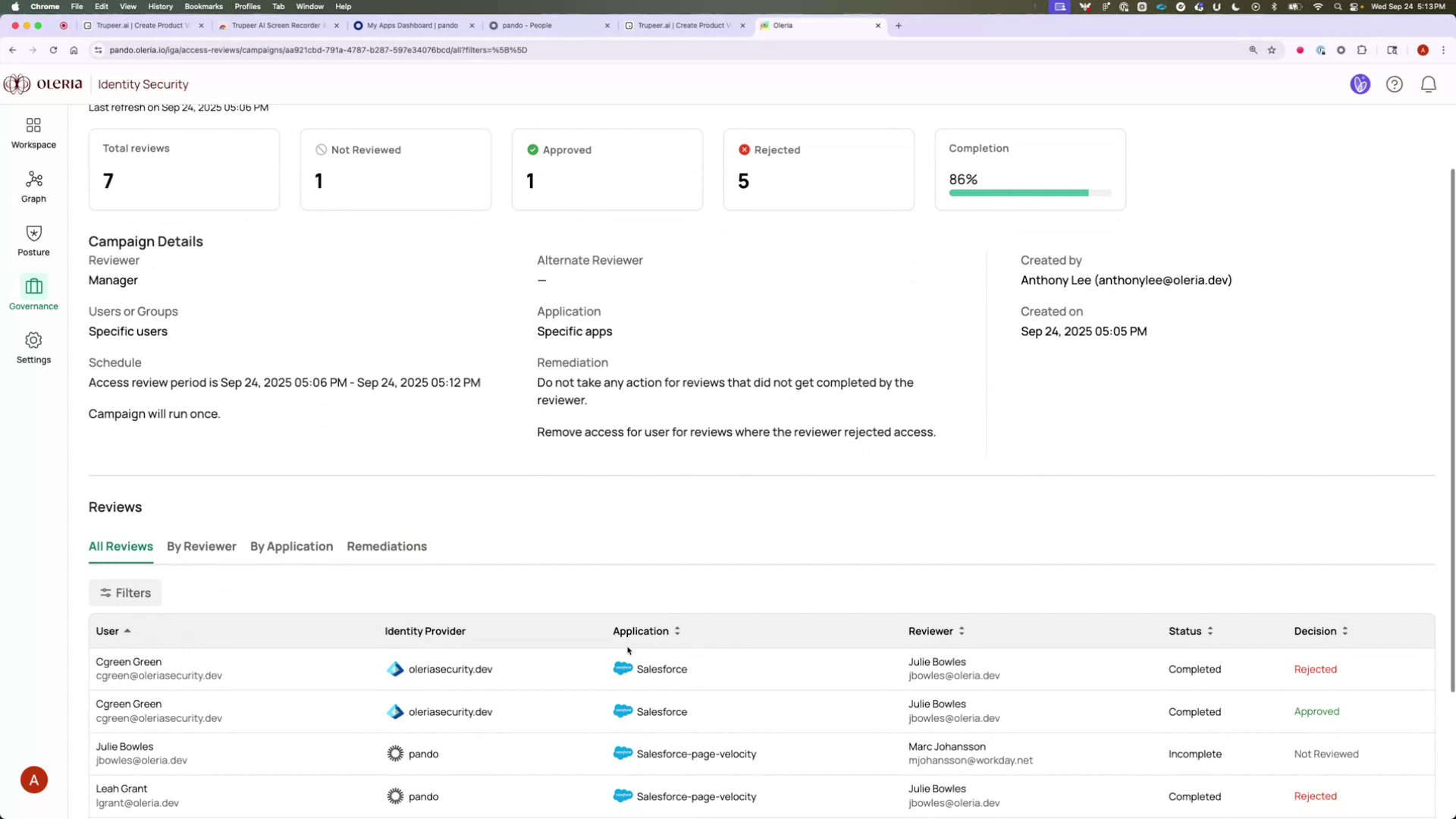Click Anthony Lee's email link
The height and width of the screenshot is (819, 1456).
coord(1163,280)
